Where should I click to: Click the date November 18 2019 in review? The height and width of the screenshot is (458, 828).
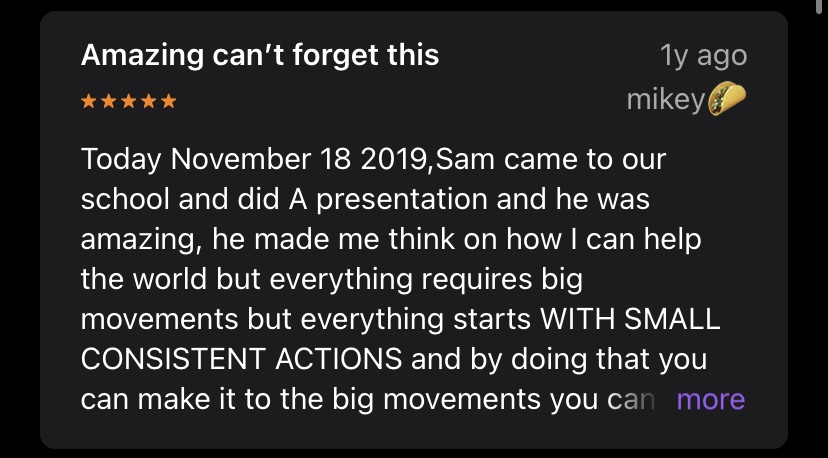(299, 160)
